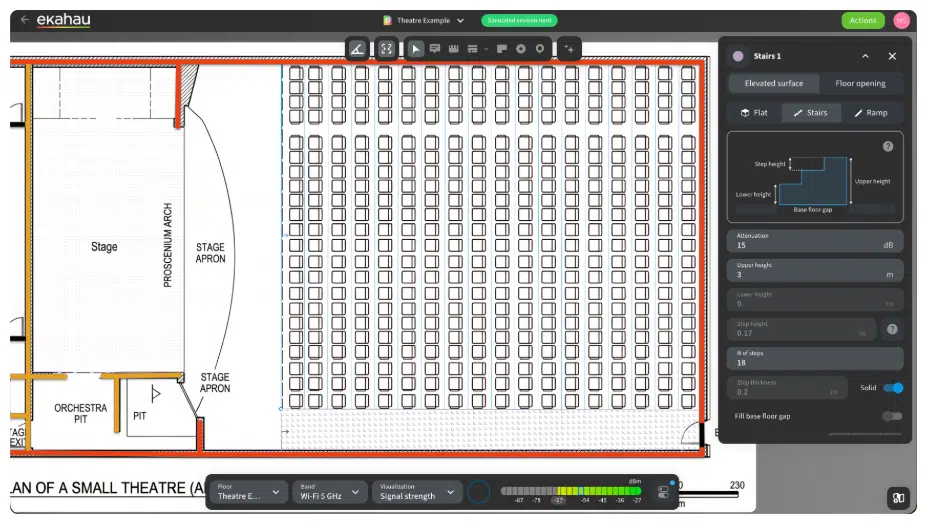925x521 pixels.
Task: Click the help icon beside Step height
Action: (x=892, y=329)
